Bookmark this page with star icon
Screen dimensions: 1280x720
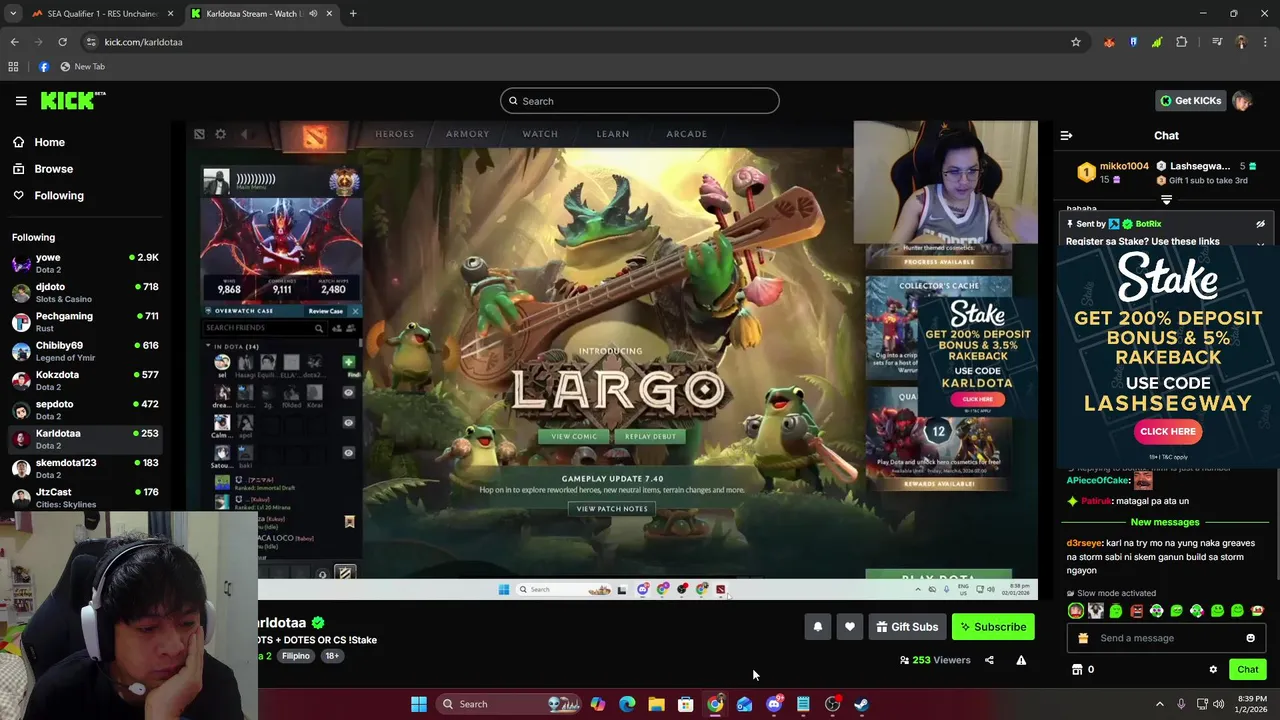pos(1076,42)
